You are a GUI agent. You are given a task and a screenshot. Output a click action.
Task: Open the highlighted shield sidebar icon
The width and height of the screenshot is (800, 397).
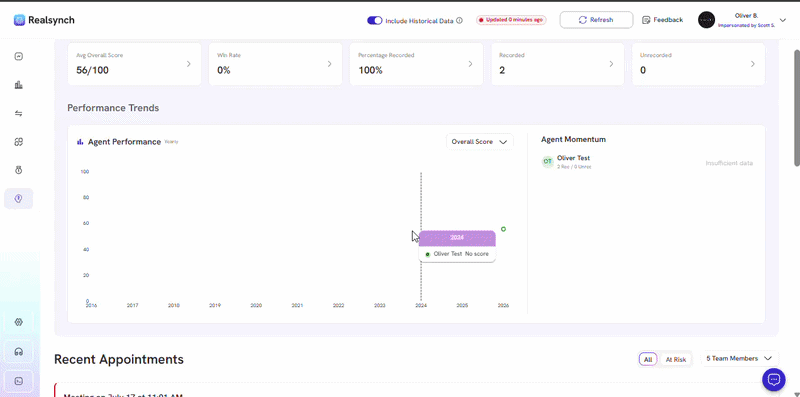pos(19,198)
